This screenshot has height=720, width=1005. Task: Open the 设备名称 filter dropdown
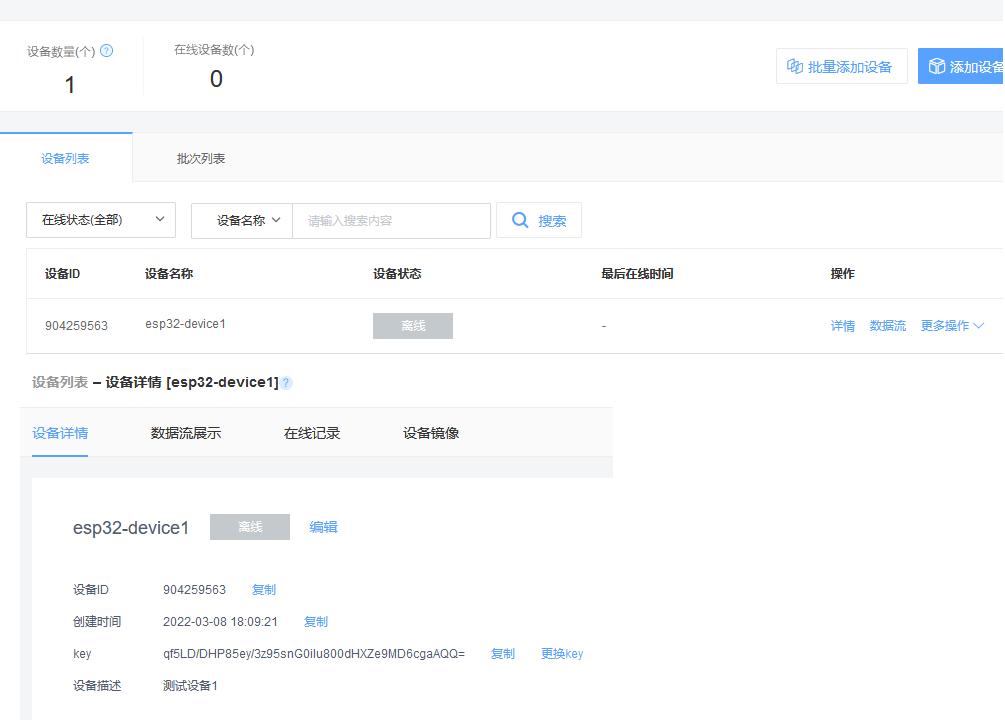pos(241,220)
